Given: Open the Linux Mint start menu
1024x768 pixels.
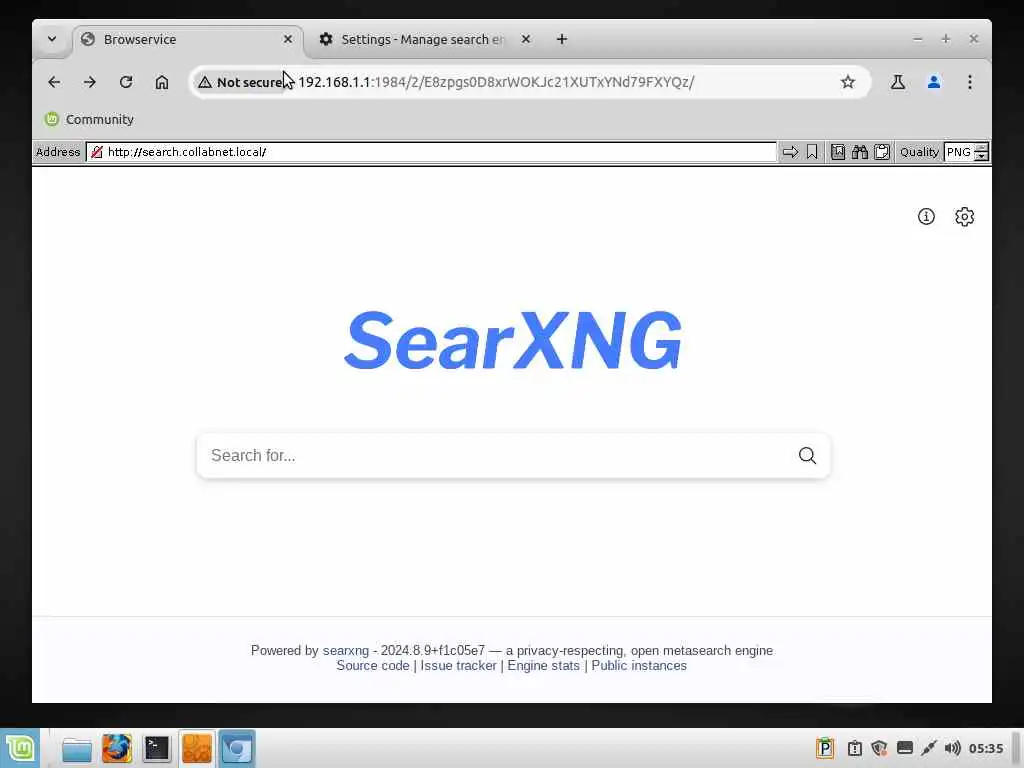Looking at the screenshot, I should 20,748.
